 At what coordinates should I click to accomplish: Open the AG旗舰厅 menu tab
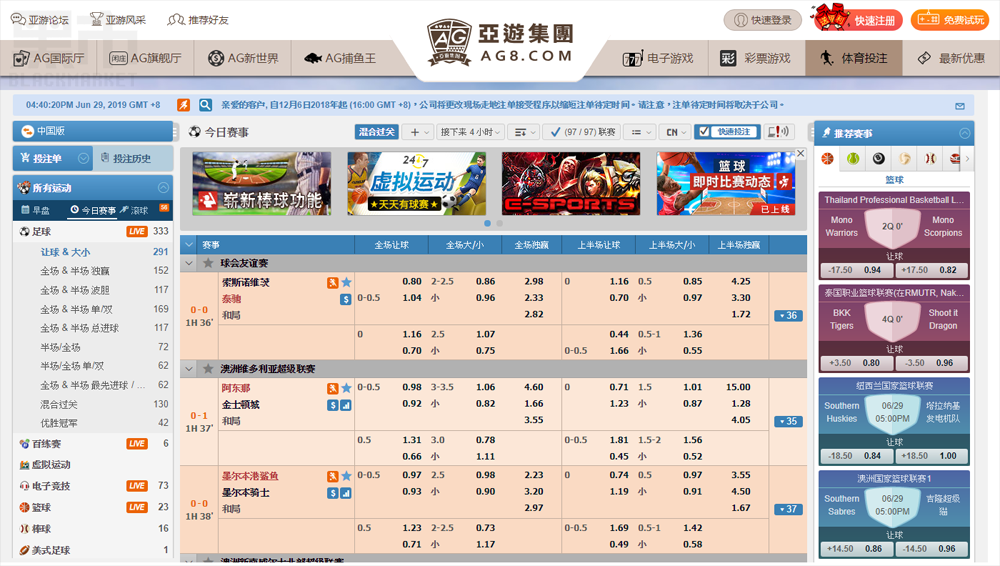(145, 58)
